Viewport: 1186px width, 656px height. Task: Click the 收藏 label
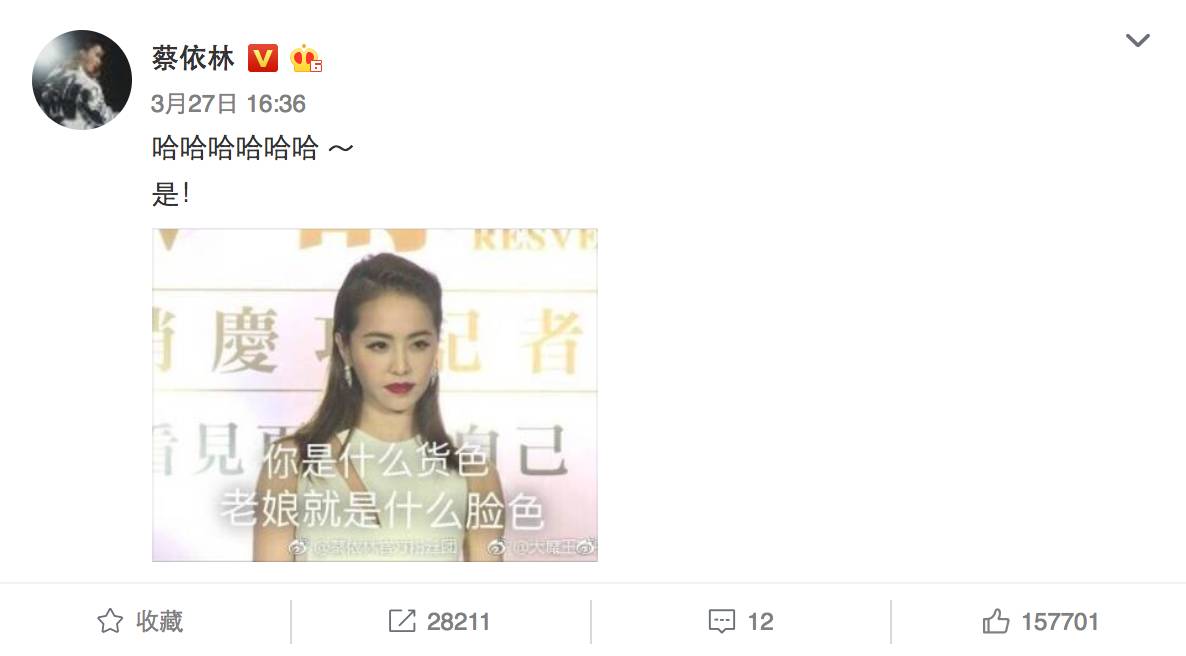tap(160, 621)
